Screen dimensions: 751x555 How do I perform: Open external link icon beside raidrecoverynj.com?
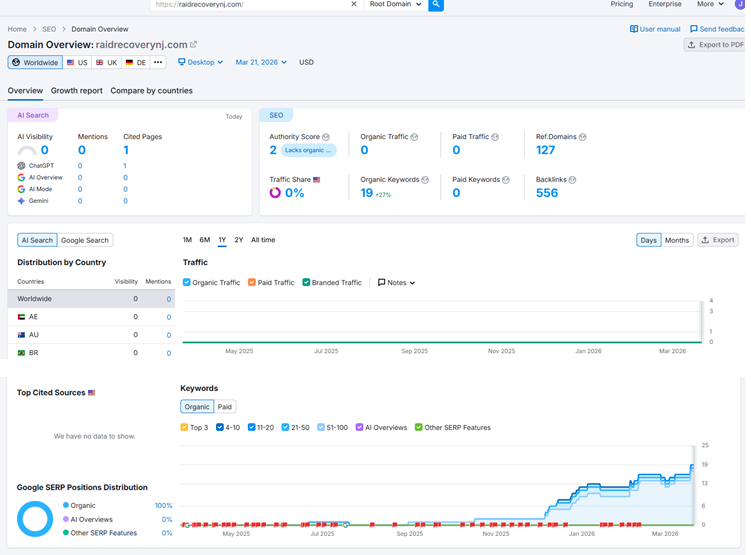193,45
